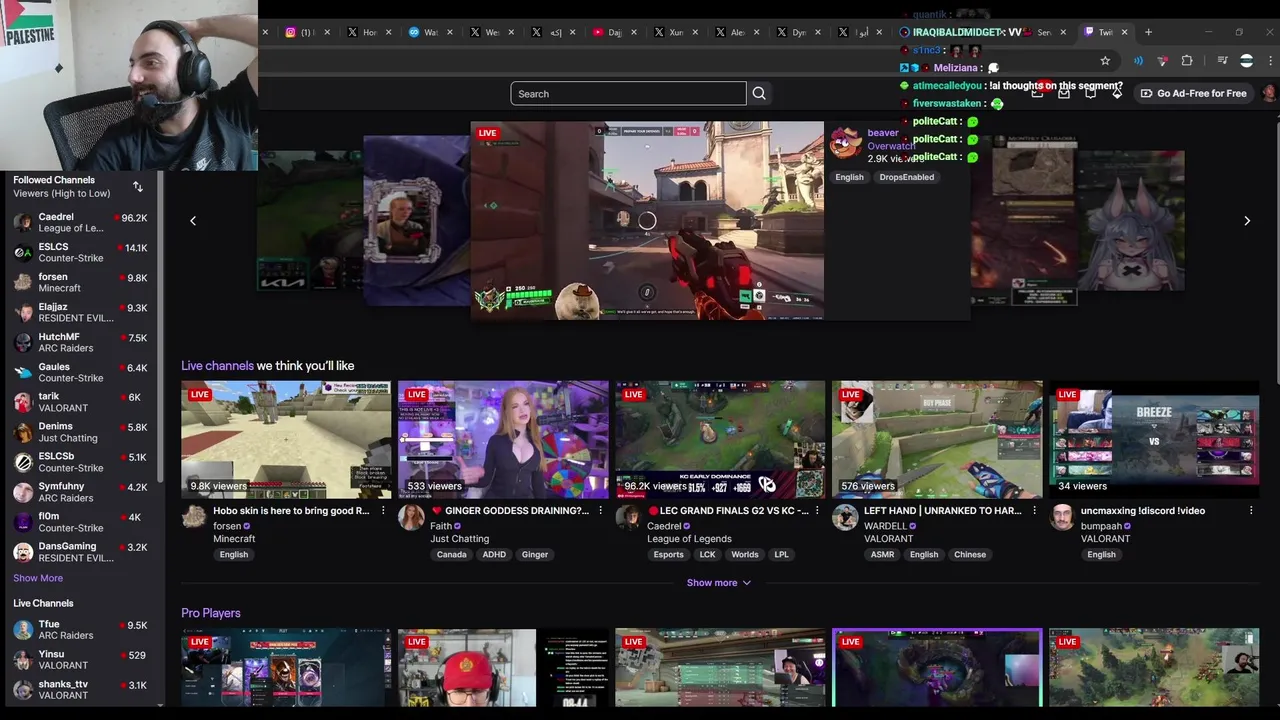Open HutchMF in followed channels sidebar
1280x720 pixels.
pyautogui.click(x=80, y=342)
